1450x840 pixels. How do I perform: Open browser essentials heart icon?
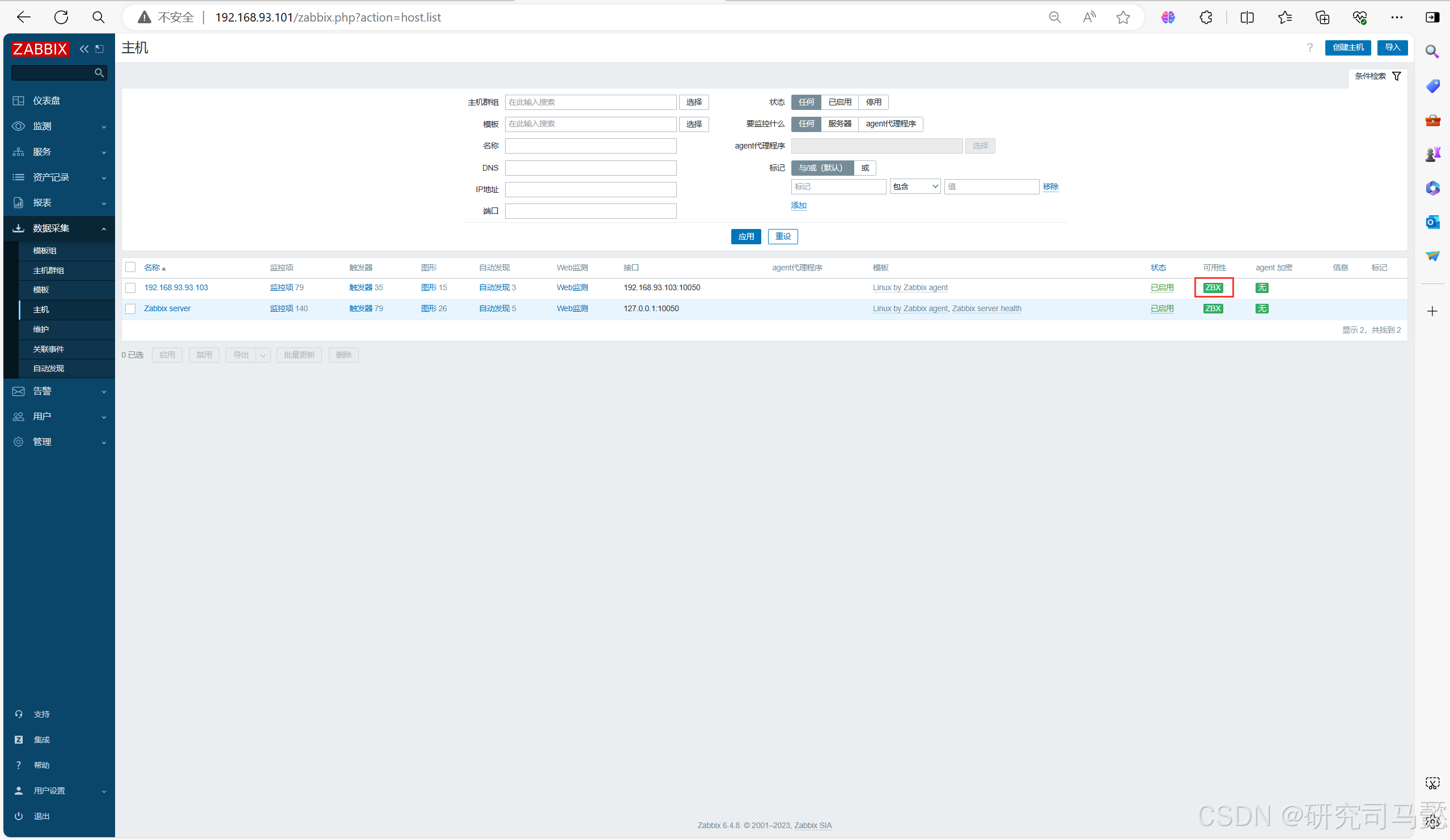pos(1360,17)
